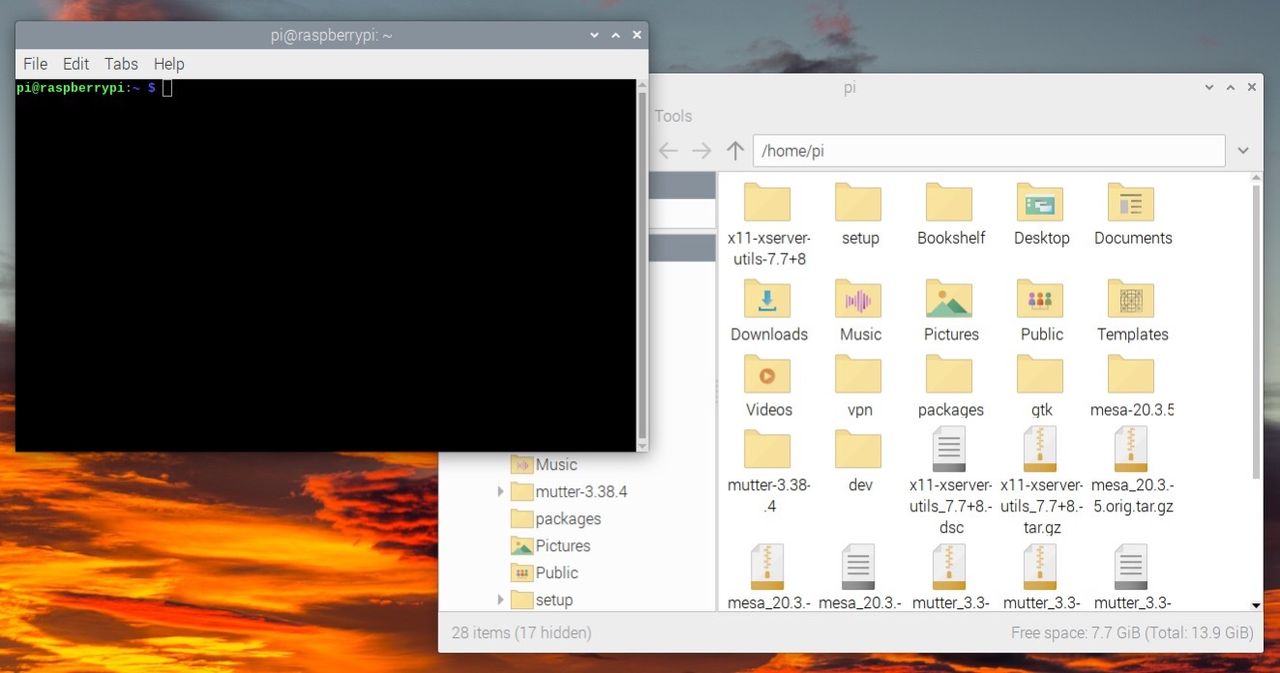Expand the setup folder in the sidebar tree
Image resolution: width=1280 pixels, height=673 pixels.
[x=501, y=599]
